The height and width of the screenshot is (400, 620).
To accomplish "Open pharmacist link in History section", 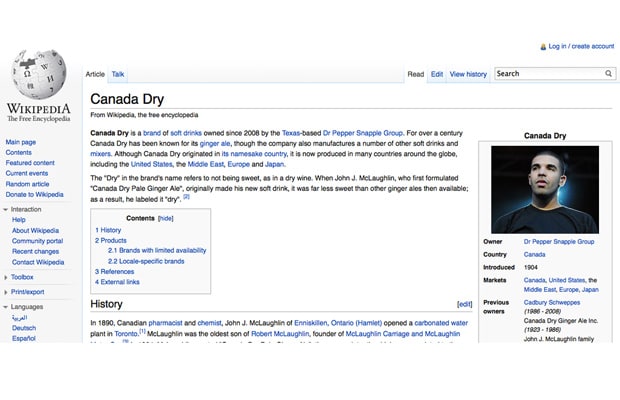I will (165, 323).
